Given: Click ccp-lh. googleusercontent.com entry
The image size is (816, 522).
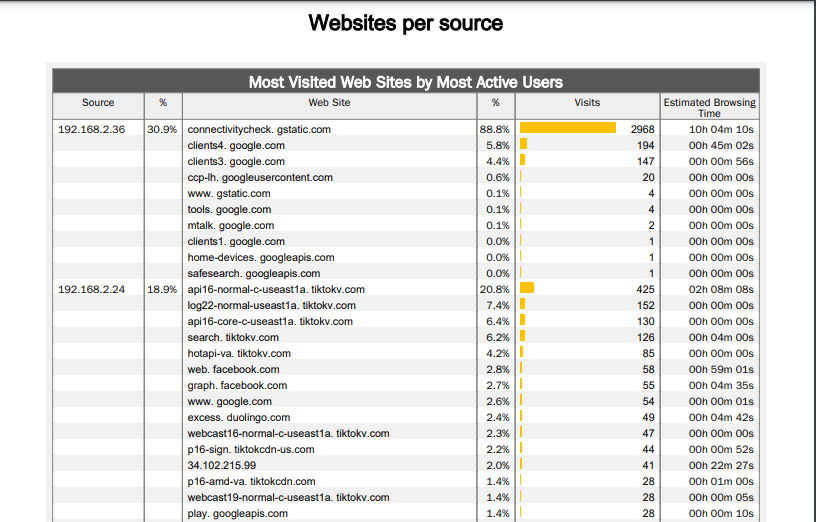Looking at the screenshot, I should click(260, 177).
